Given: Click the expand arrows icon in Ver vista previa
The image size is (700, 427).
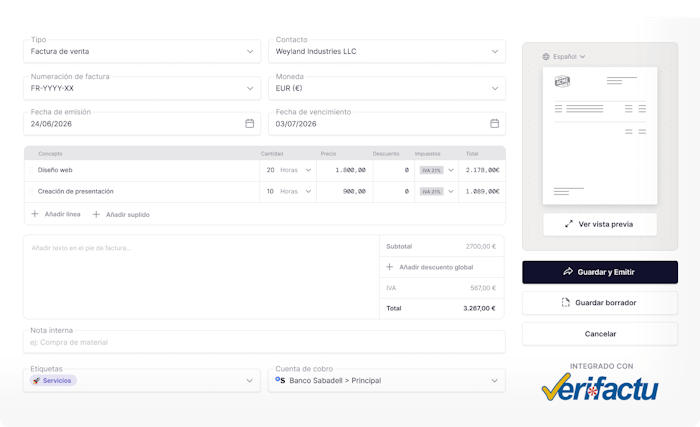Looking at the screenshot, I should pos(569,224).
